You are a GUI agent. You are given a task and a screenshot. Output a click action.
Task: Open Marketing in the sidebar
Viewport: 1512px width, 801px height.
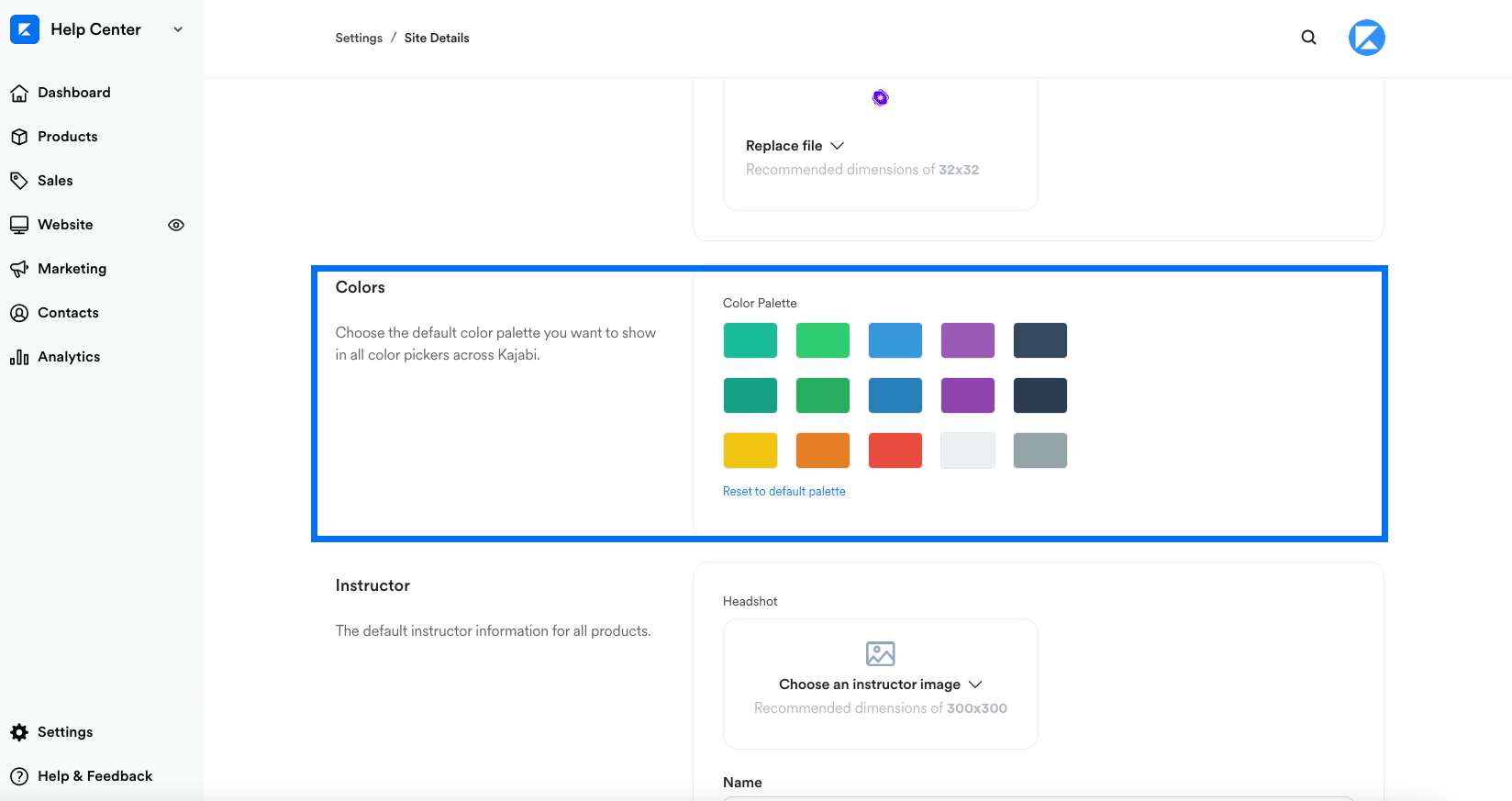(72, 269)
